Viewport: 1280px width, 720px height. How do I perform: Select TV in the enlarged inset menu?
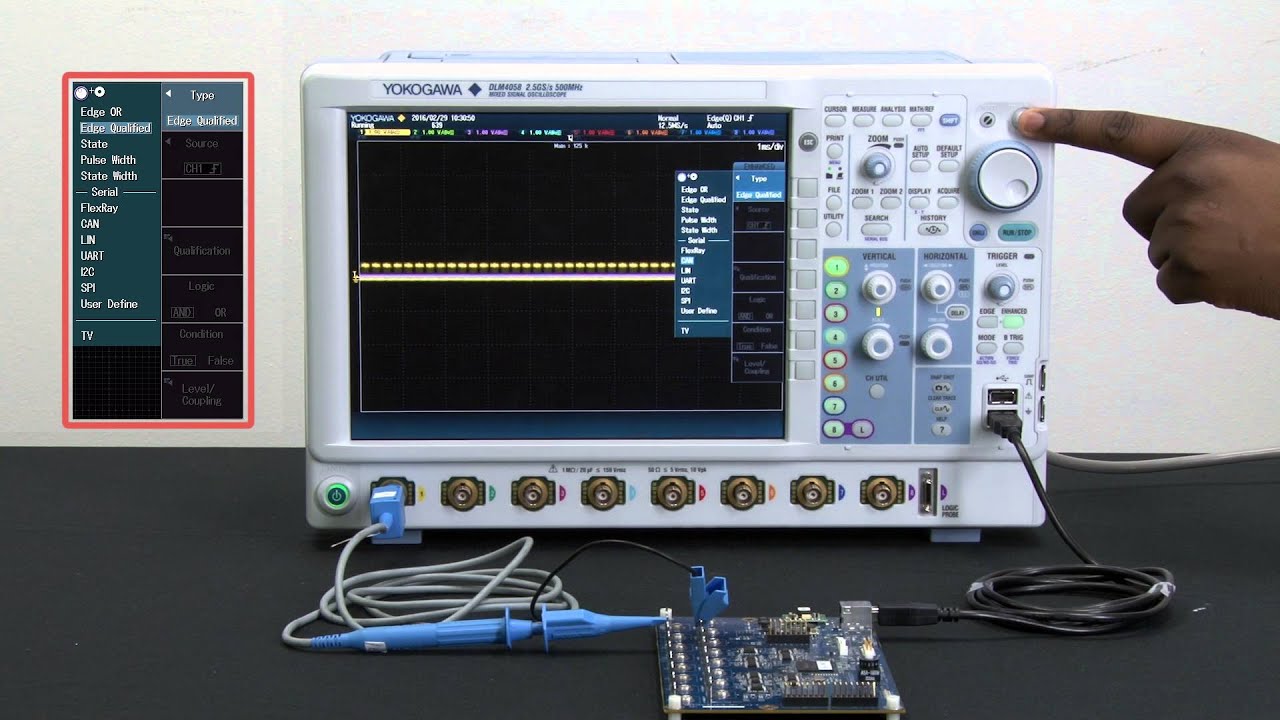coord(87,336)
